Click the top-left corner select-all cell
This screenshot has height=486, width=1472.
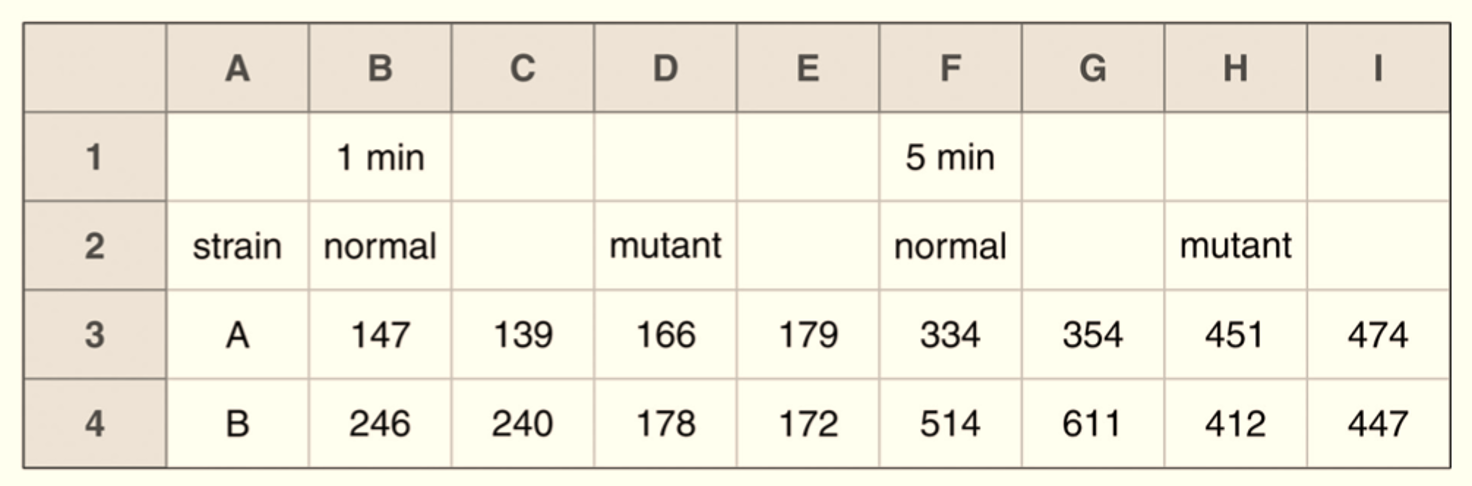[x=95, y=68]
